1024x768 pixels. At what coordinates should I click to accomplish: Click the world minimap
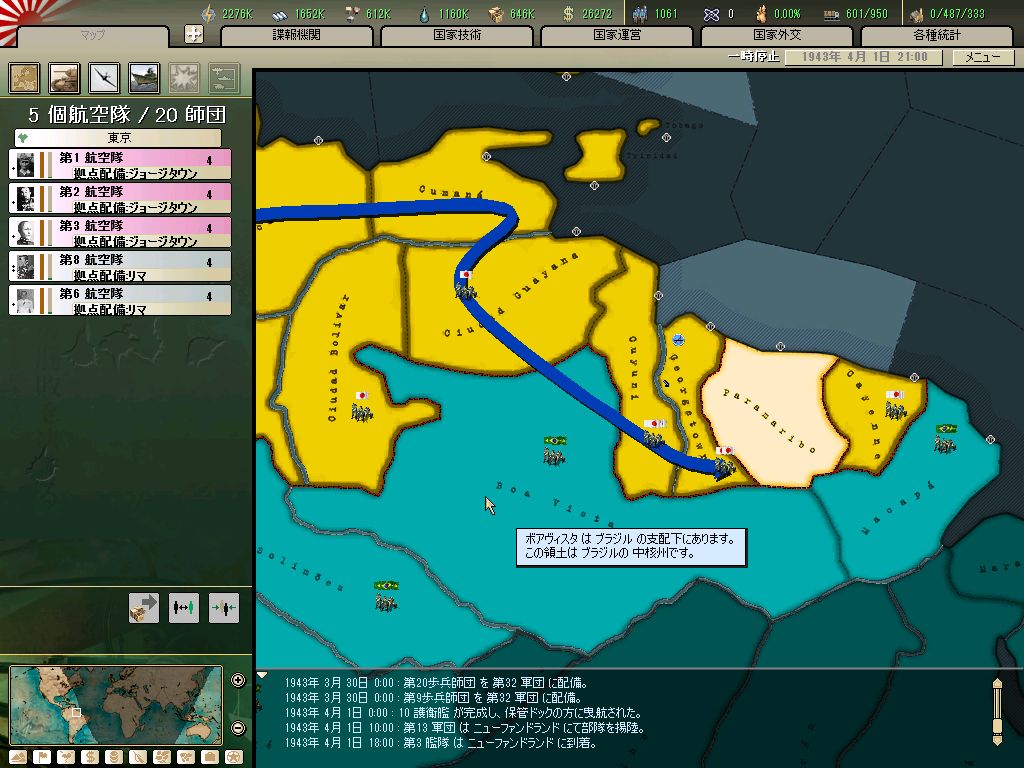(x=116, y=705)
